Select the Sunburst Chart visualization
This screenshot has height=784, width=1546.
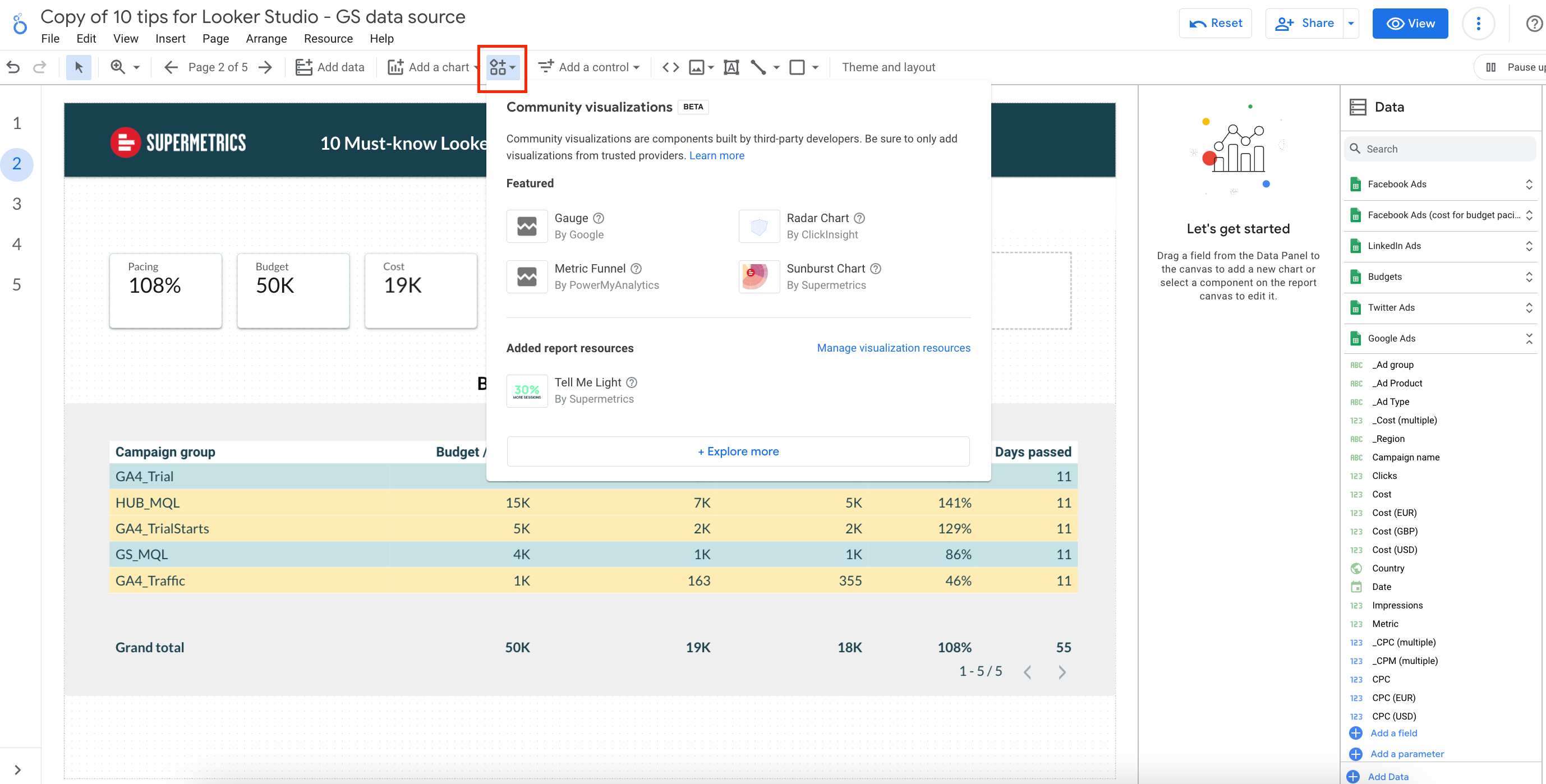(825, 269)
